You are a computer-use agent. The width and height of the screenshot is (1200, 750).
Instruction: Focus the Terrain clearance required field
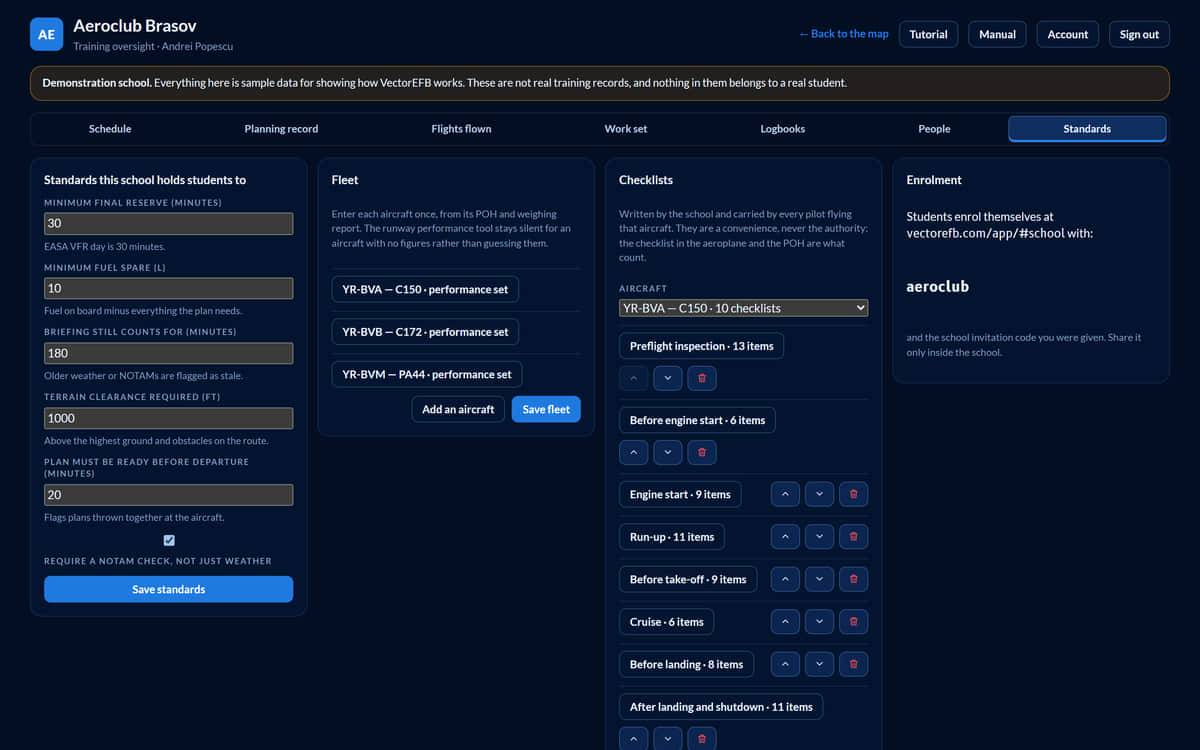pyautogui.click(x=169, y=419)
